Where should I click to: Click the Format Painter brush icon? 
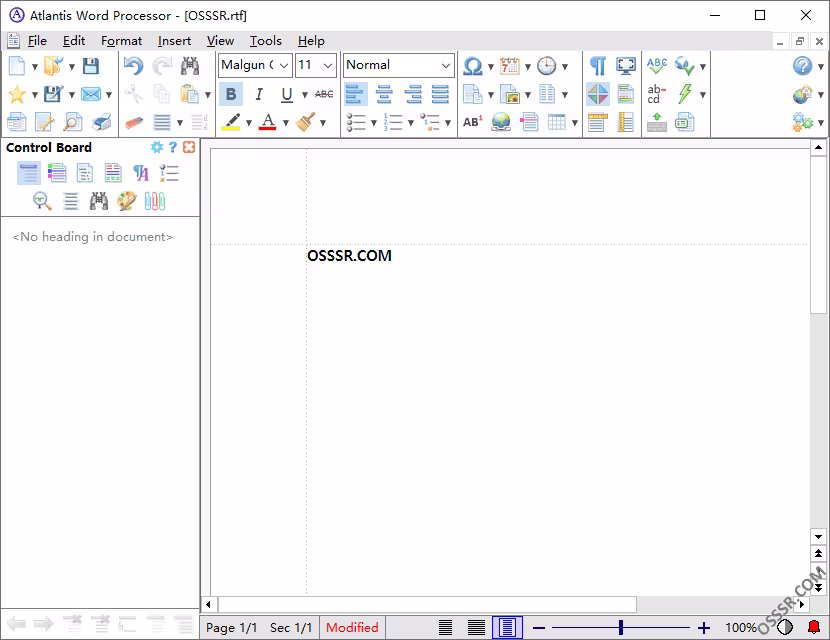306,122
